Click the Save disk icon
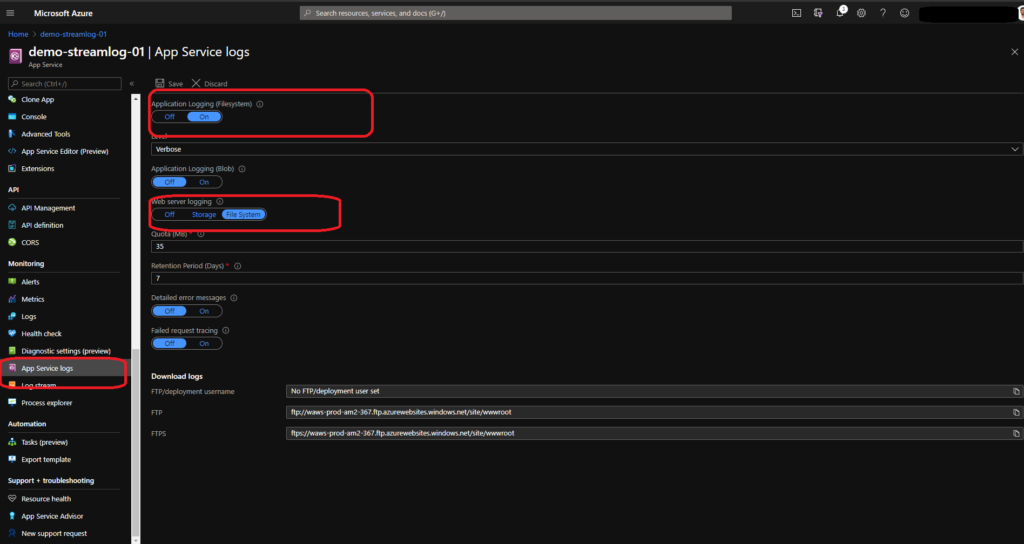1024x544 pixels. [160, 84]
